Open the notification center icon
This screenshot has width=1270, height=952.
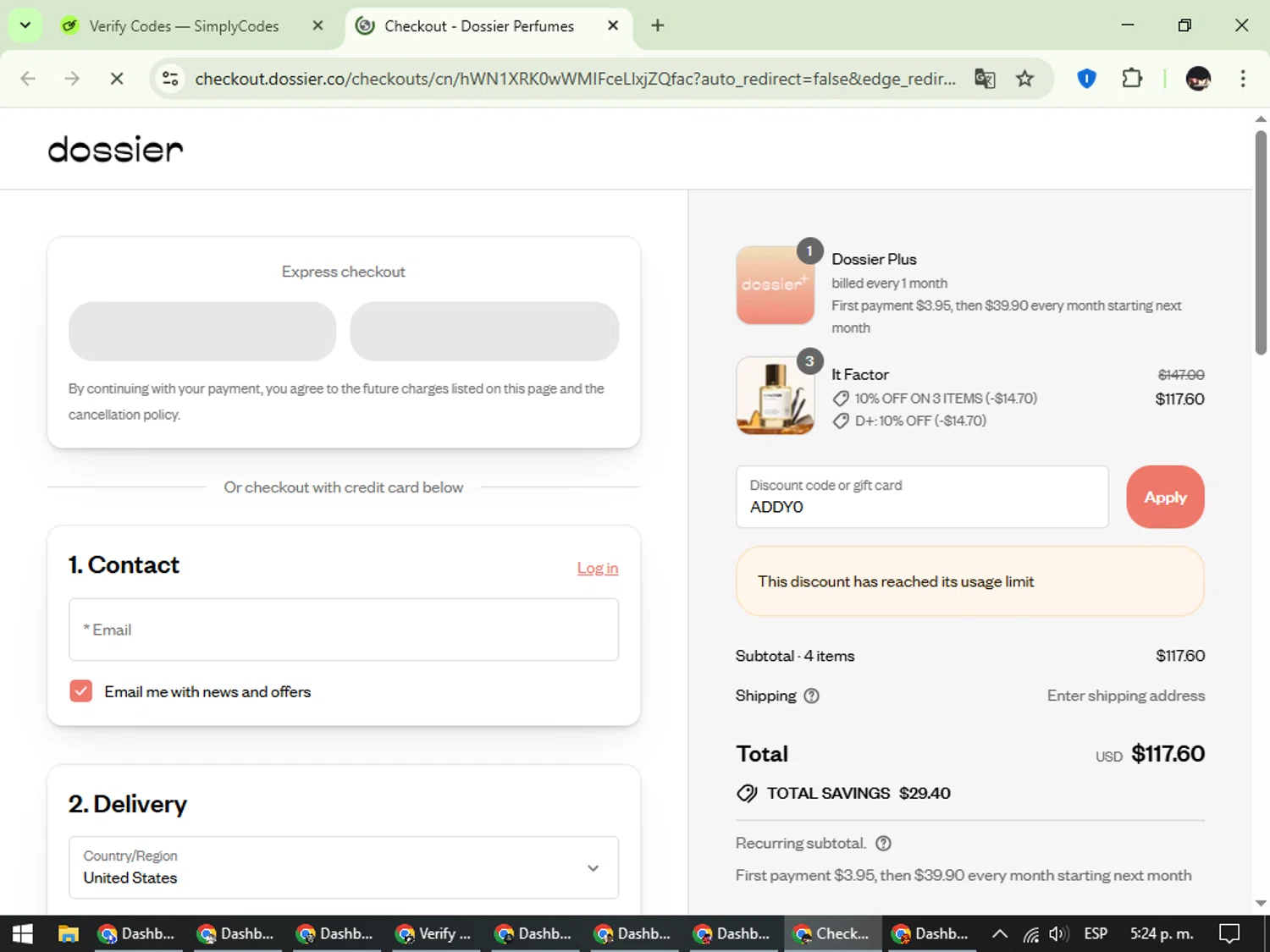click(x=1229, y=933)
